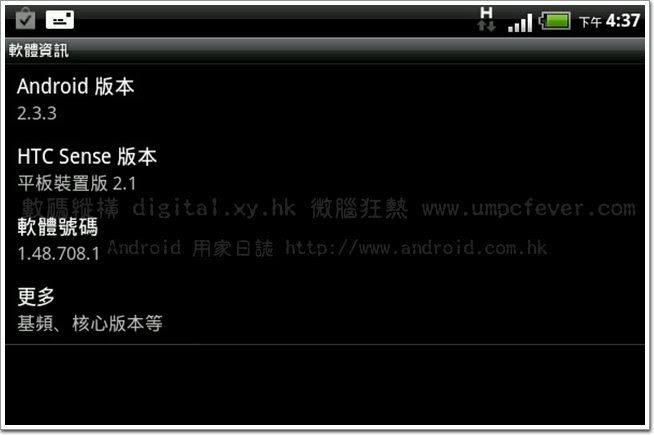Tap the 1.48.708.1 software number
The height and width of the screenshot is (435, 654).
tap(58, 253)
